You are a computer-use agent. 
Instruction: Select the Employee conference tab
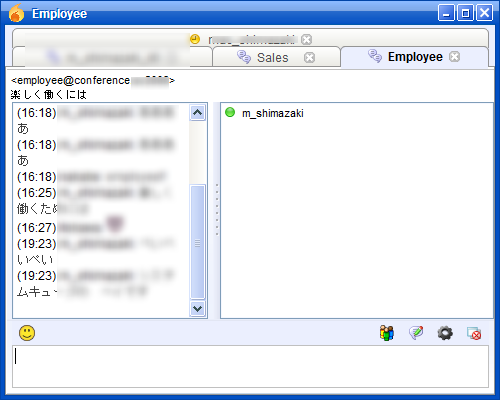point(414,57)
